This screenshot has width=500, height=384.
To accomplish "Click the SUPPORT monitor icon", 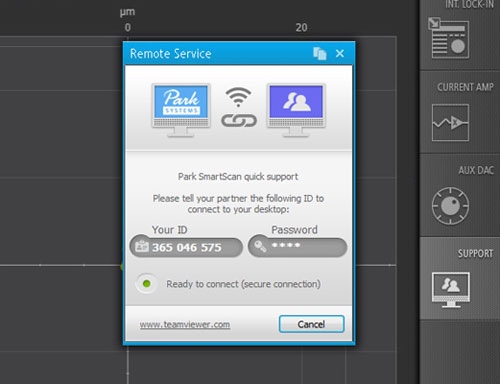I will [x=451, y=290].
